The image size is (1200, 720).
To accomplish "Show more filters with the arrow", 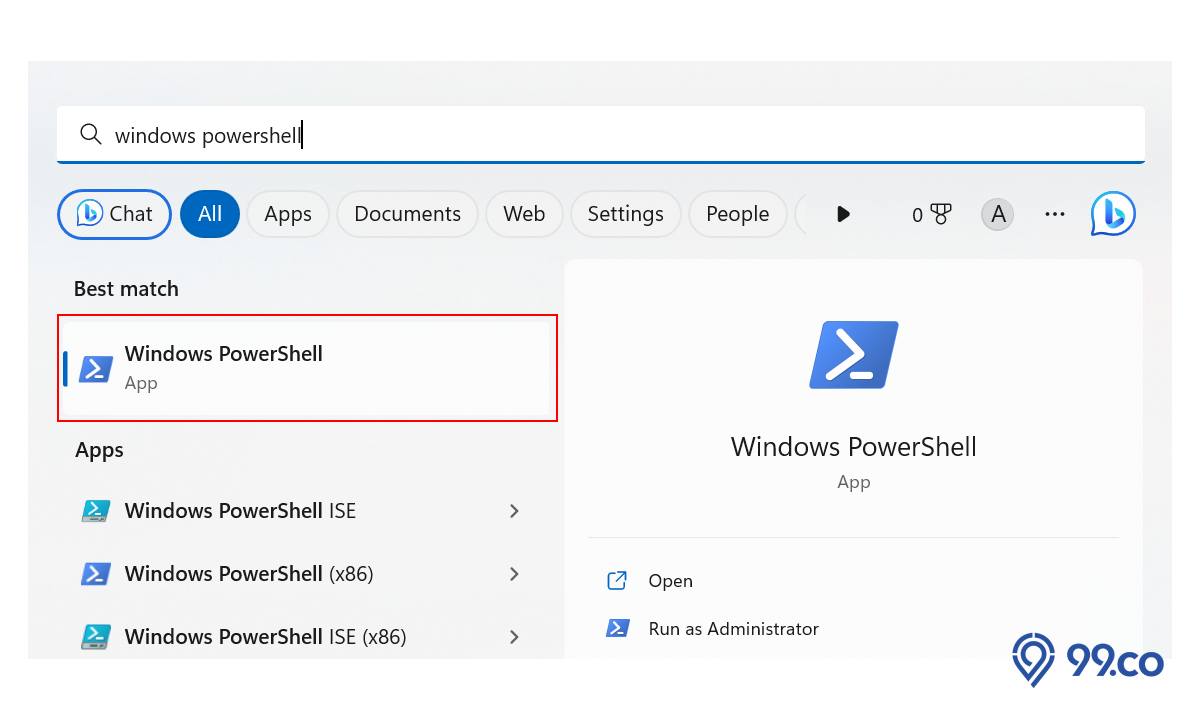I will [x=843, y=214].
